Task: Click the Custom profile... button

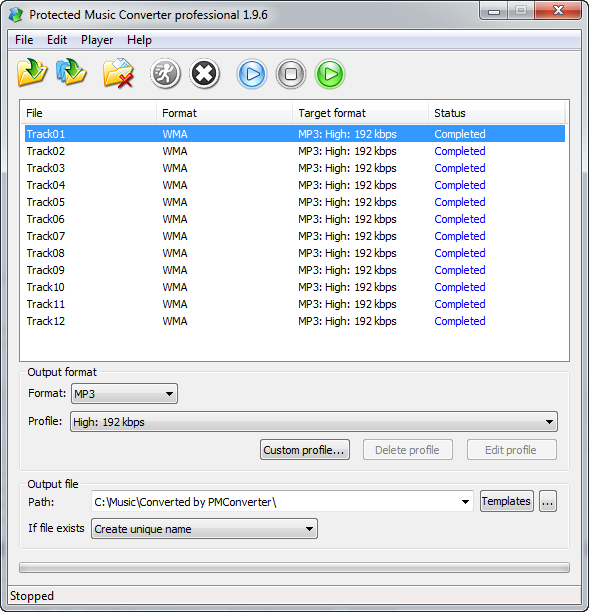Action: [x=305, y=450]
